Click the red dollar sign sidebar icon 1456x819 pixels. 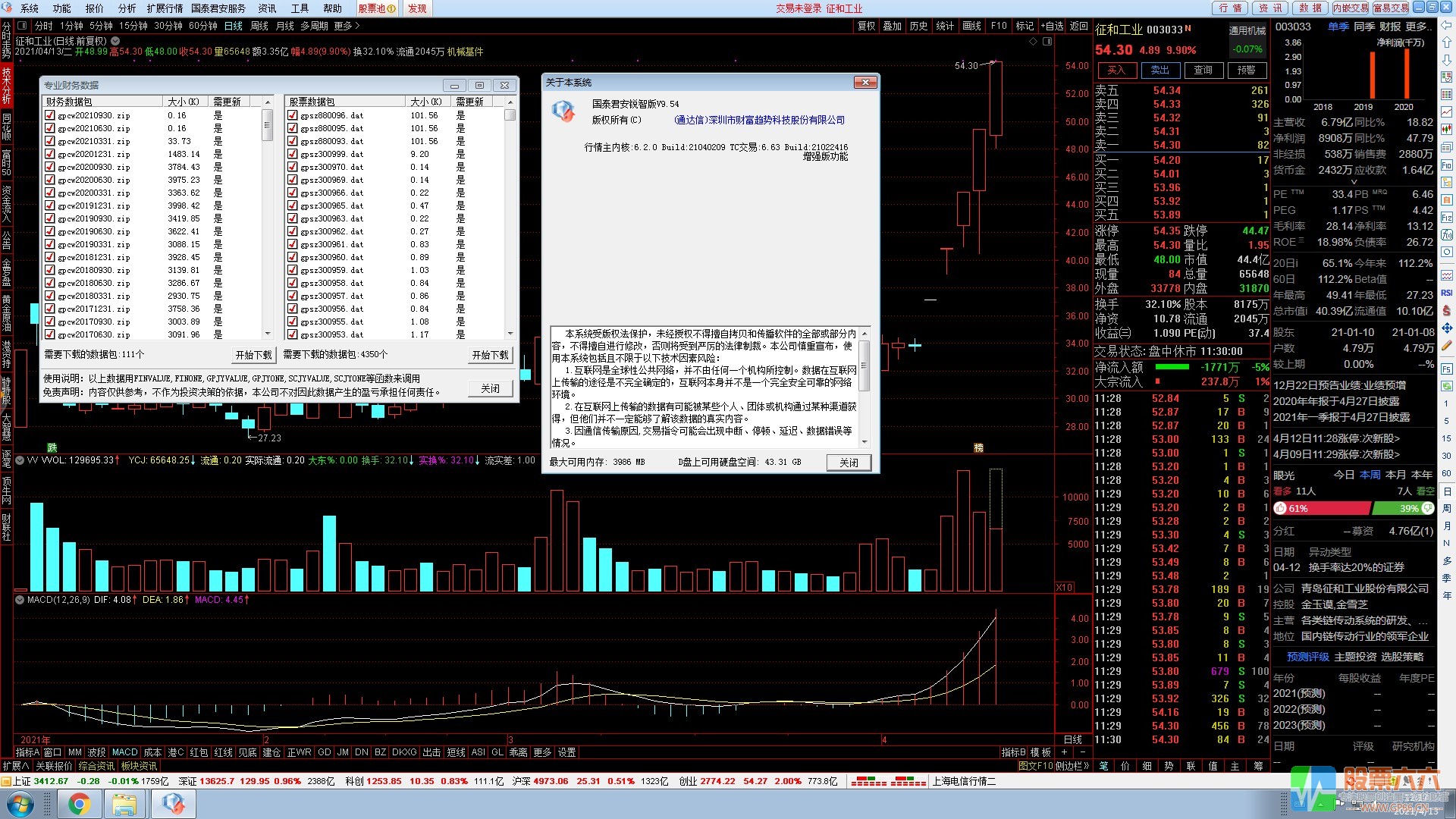pyautogui.click(x=1447, y=310)
